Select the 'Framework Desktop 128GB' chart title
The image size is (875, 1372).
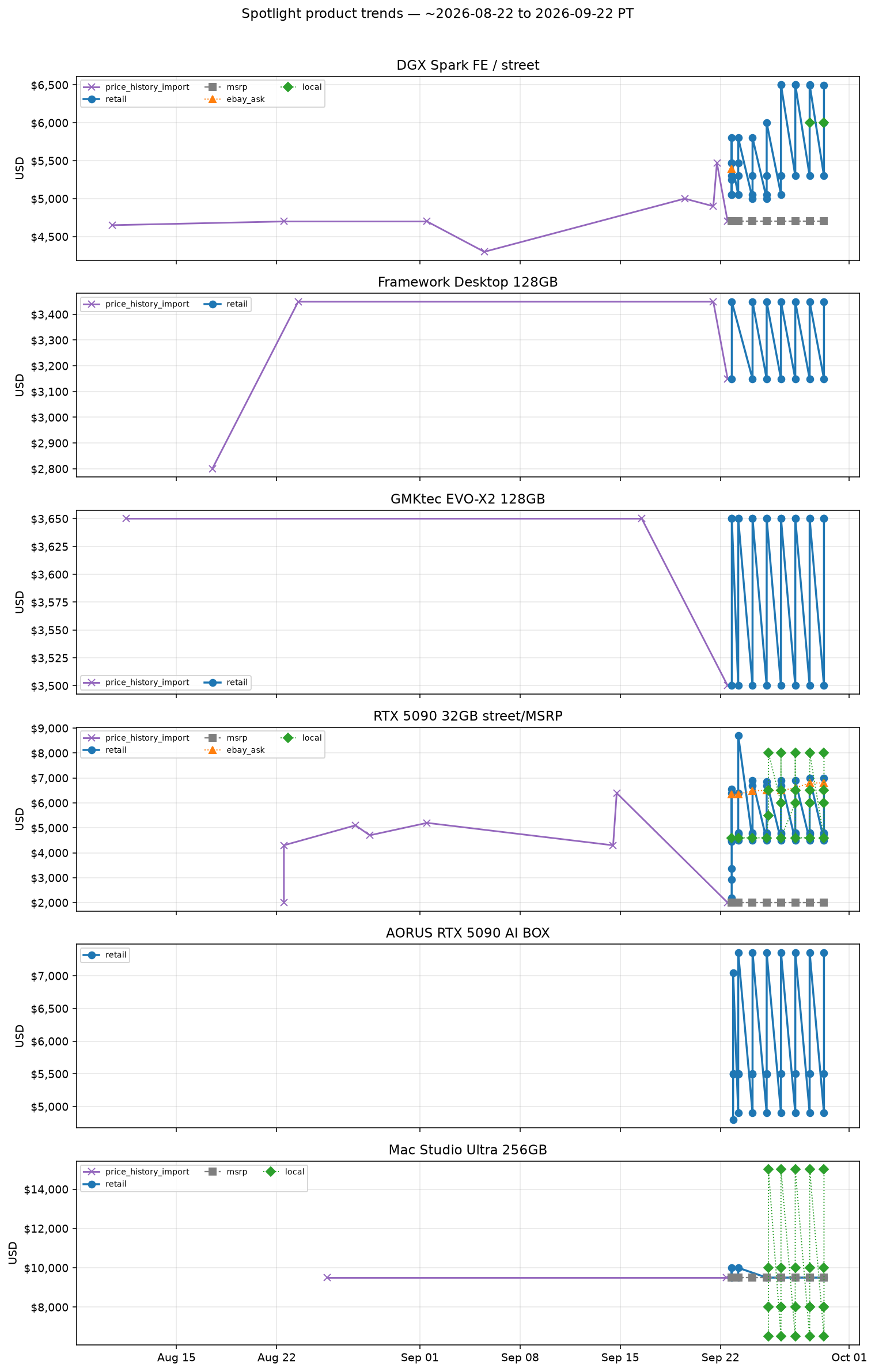468,282
